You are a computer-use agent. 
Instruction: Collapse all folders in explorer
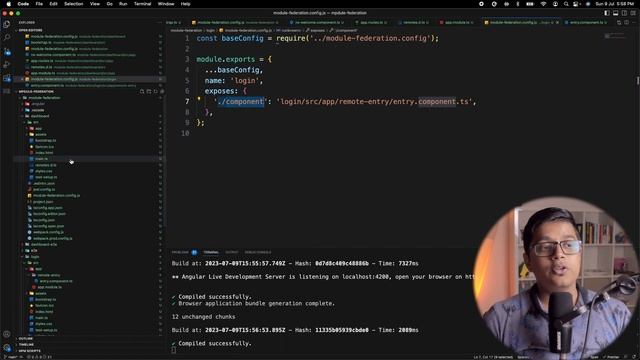[x=162, y=91]
